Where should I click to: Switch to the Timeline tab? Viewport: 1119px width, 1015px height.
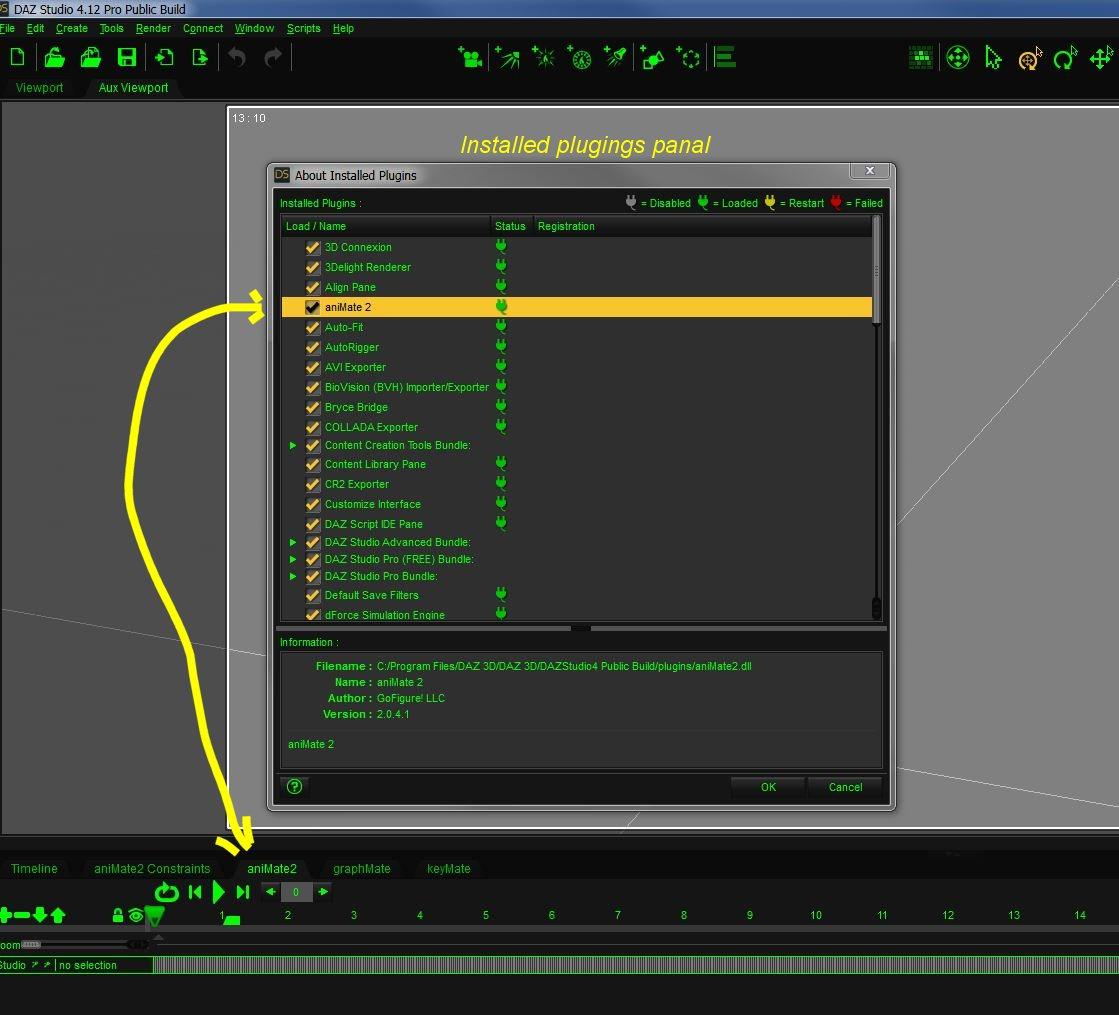(x=34, y=869)
